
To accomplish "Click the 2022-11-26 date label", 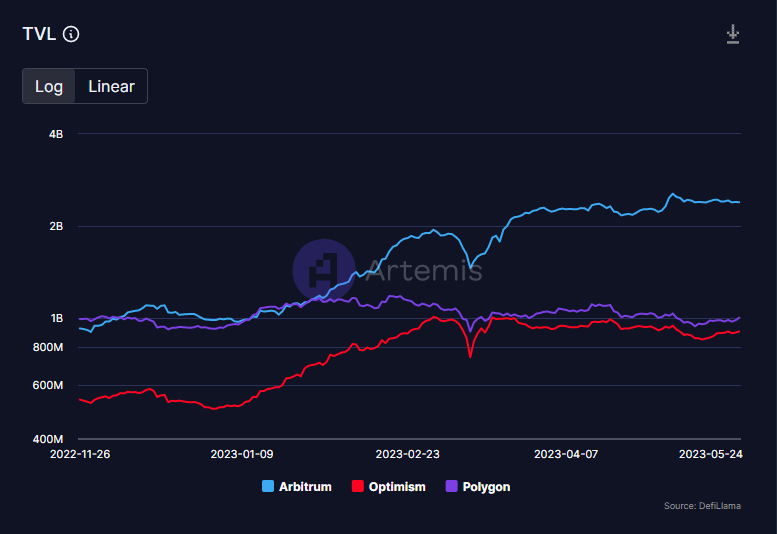I will (x=80, y=454).
